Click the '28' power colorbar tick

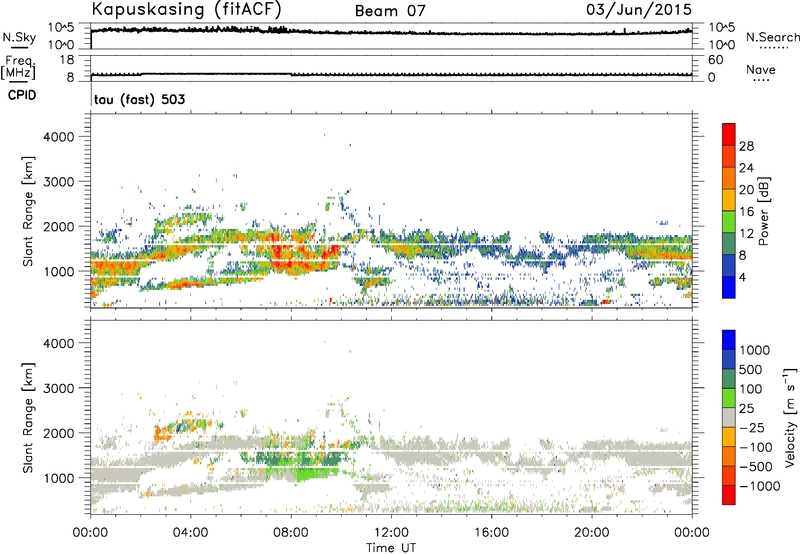point(746,146)
